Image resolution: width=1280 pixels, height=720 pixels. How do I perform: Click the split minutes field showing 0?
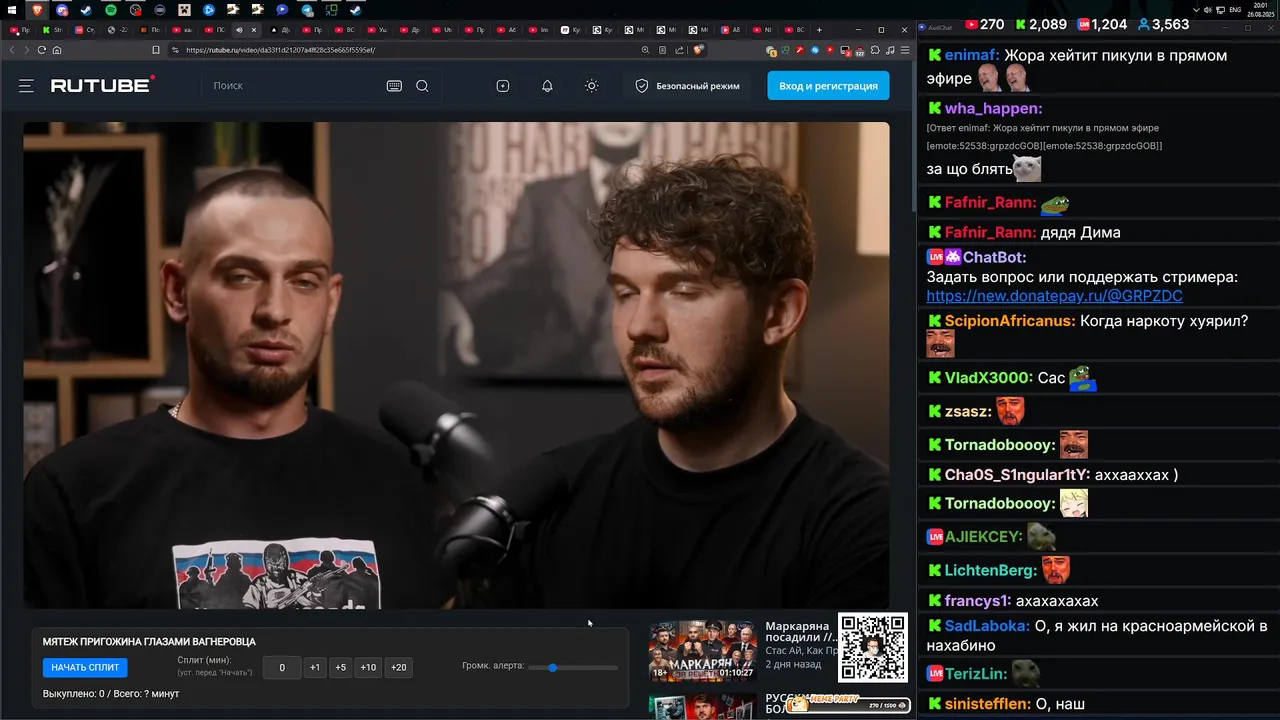(x=282, y=667)
